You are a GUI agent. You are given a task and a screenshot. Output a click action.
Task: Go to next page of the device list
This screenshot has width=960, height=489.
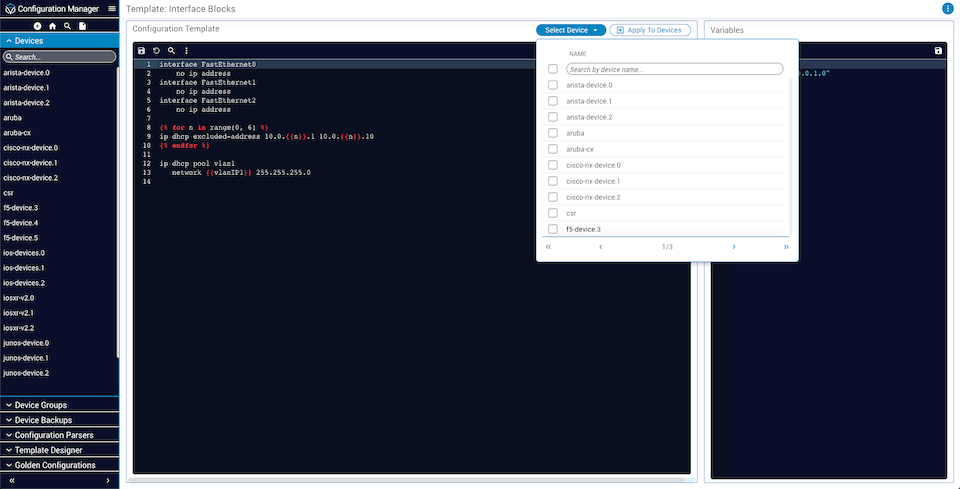(x=733, y=246)
